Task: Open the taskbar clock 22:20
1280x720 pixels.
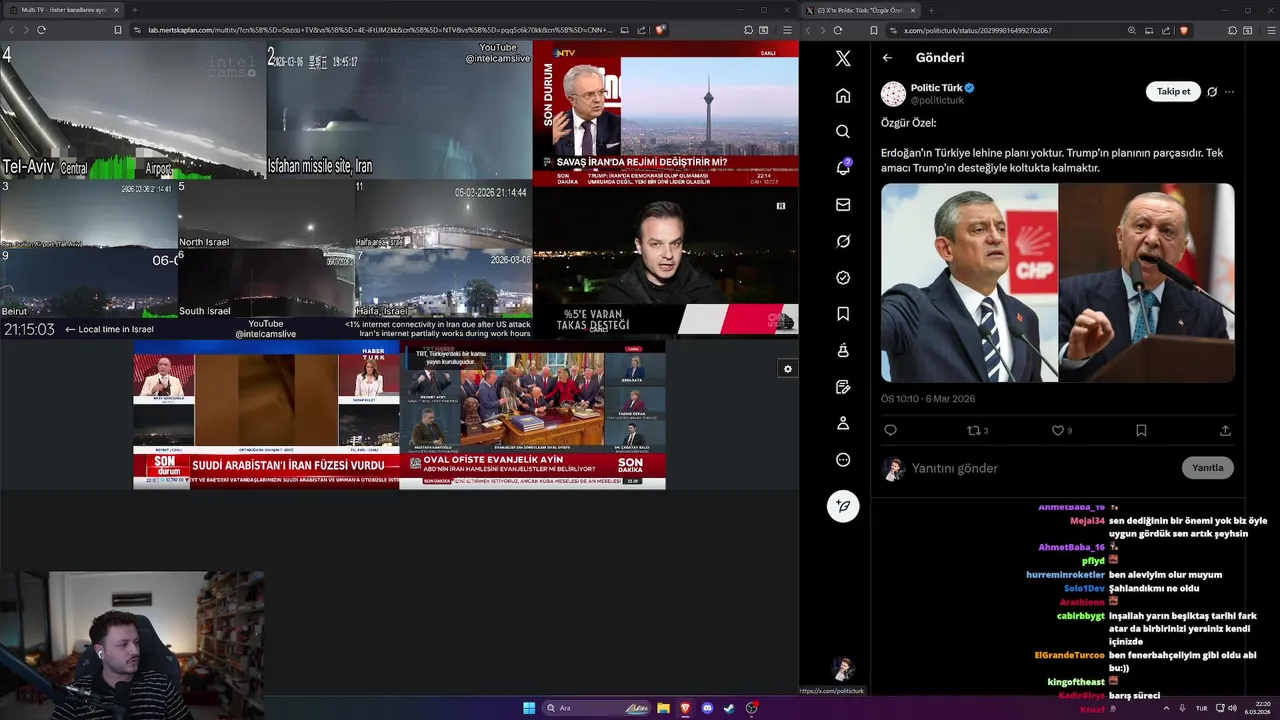Action: (1258, 708)
